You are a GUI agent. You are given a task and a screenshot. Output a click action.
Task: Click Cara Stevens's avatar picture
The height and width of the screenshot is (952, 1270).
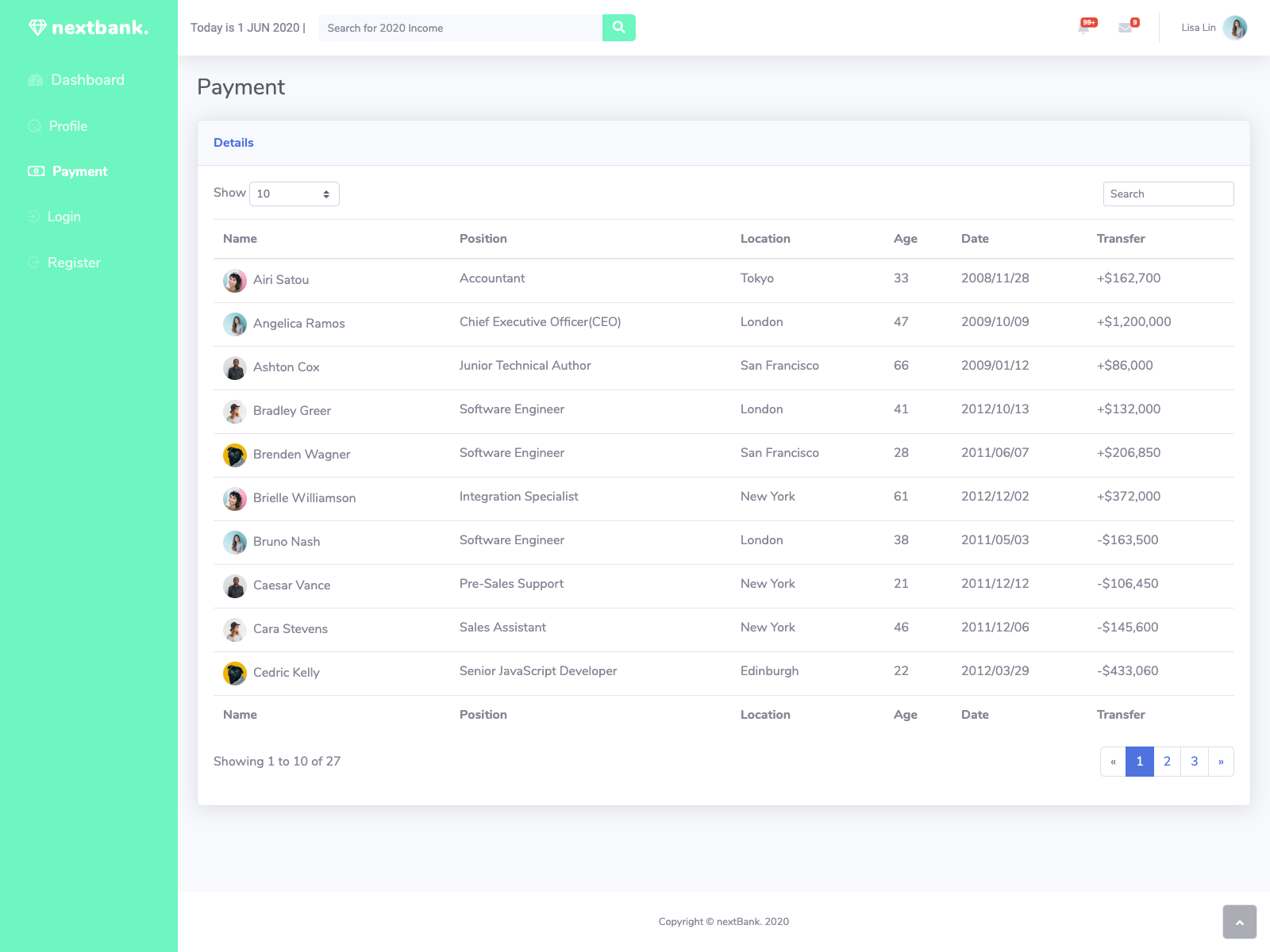click(235, 630)
